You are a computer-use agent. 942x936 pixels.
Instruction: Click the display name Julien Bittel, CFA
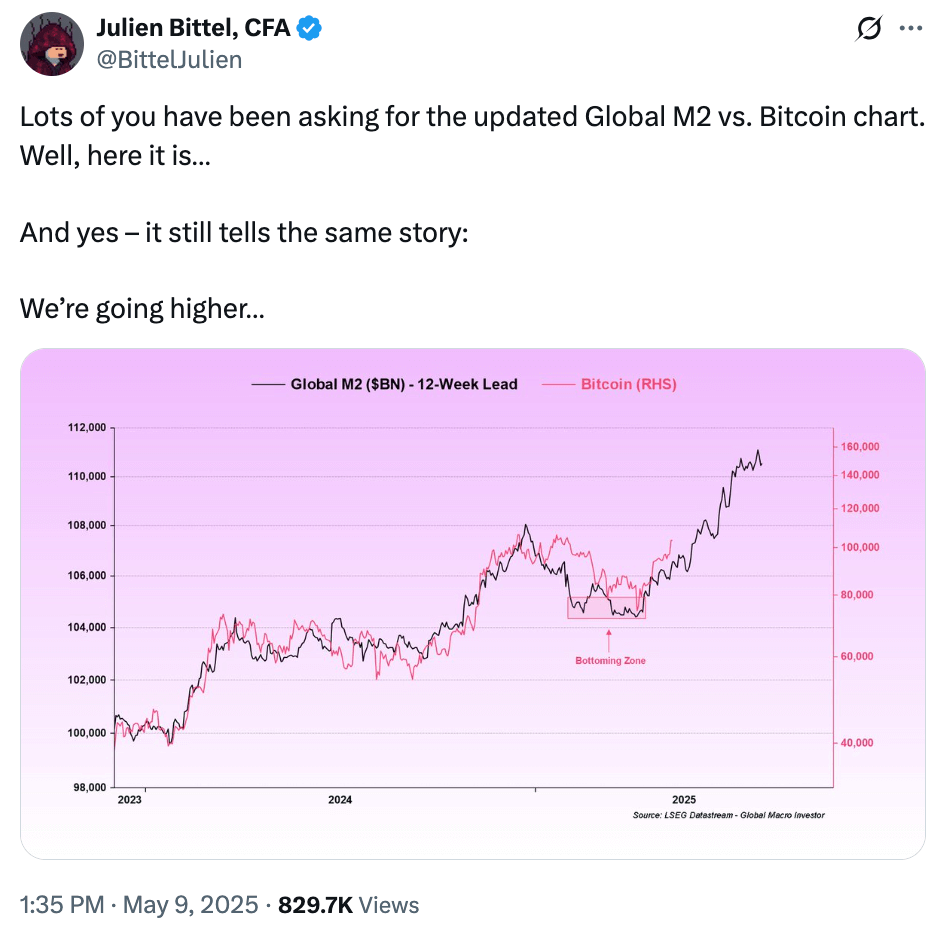point(193,29)
